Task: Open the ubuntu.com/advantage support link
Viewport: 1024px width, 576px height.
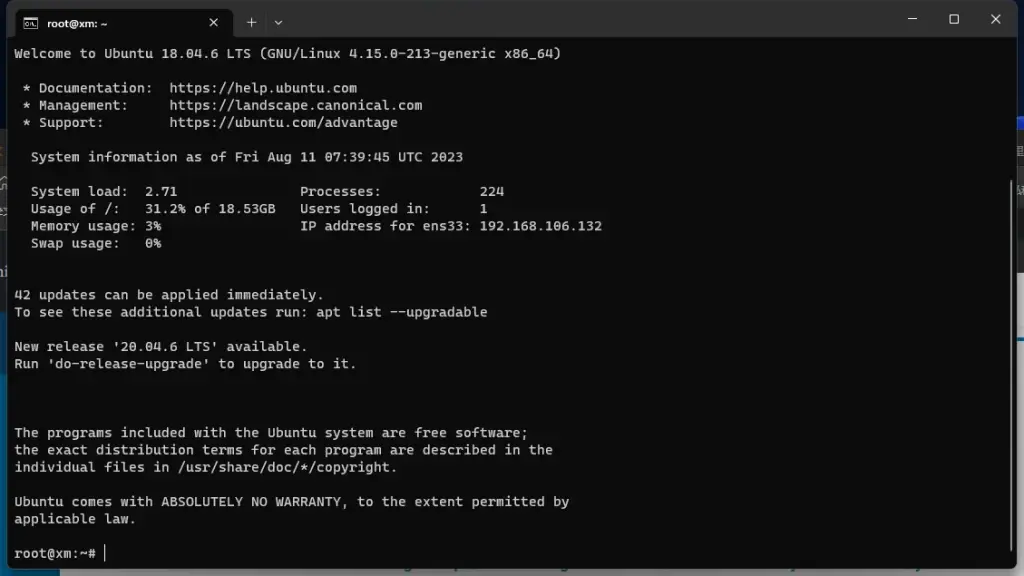Action: (283, 122)
